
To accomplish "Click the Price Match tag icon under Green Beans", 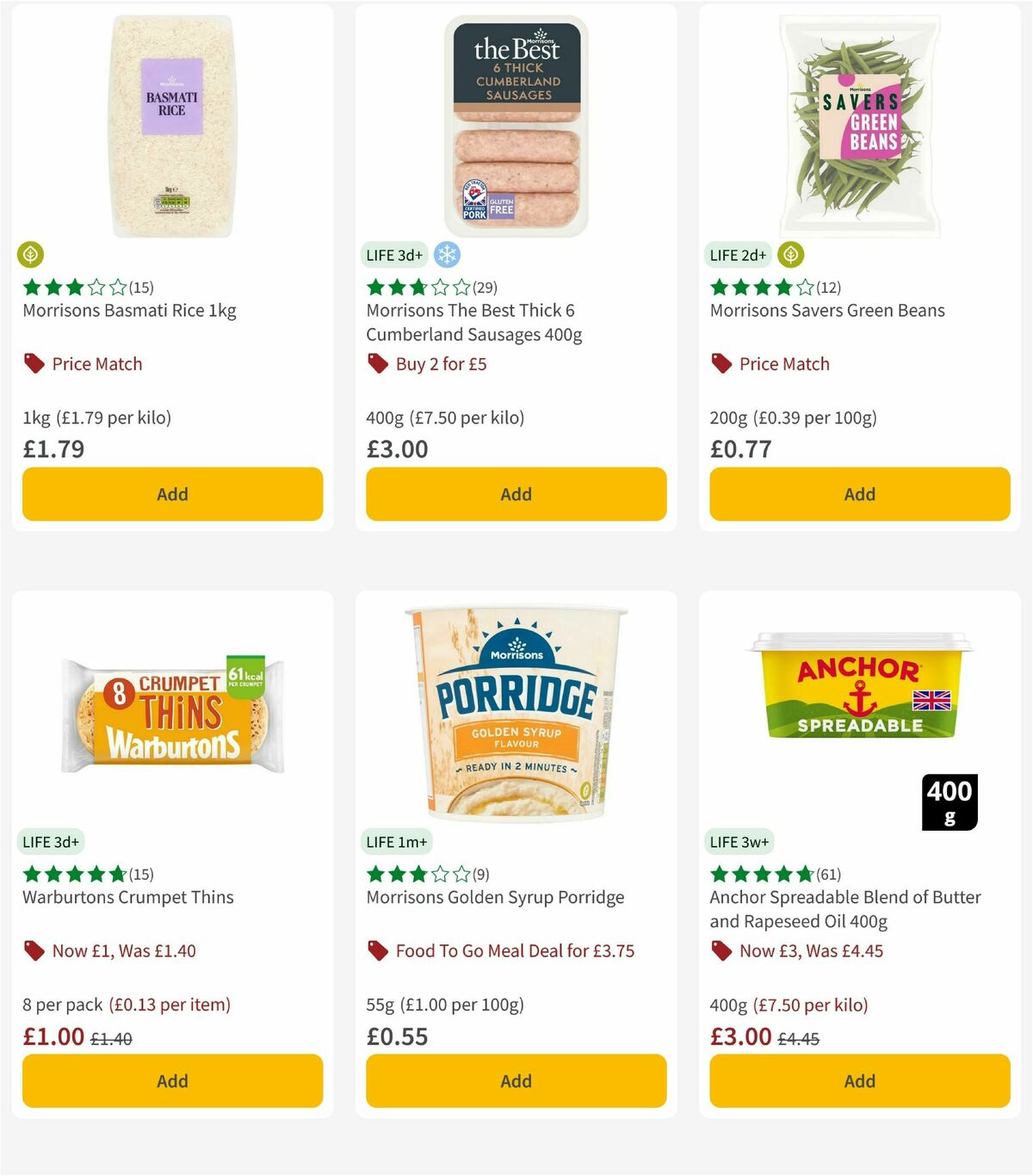I will pyautogui.click(x=721, y=363).
